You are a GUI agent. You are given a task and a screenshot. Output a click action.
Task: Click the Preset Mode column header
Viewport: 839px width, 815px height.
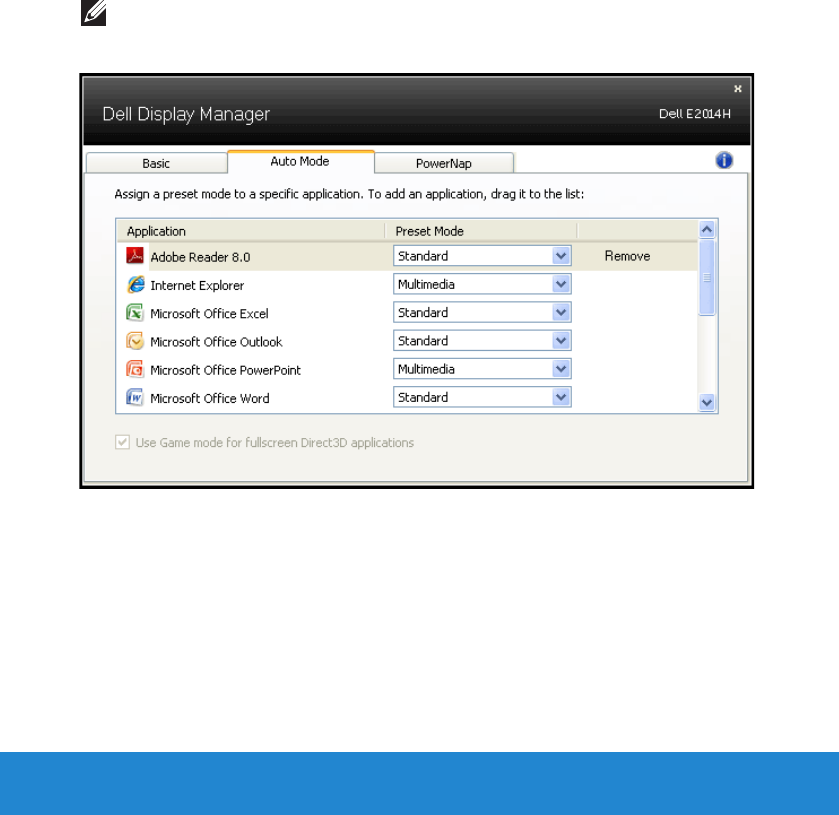tap(481, 231)
